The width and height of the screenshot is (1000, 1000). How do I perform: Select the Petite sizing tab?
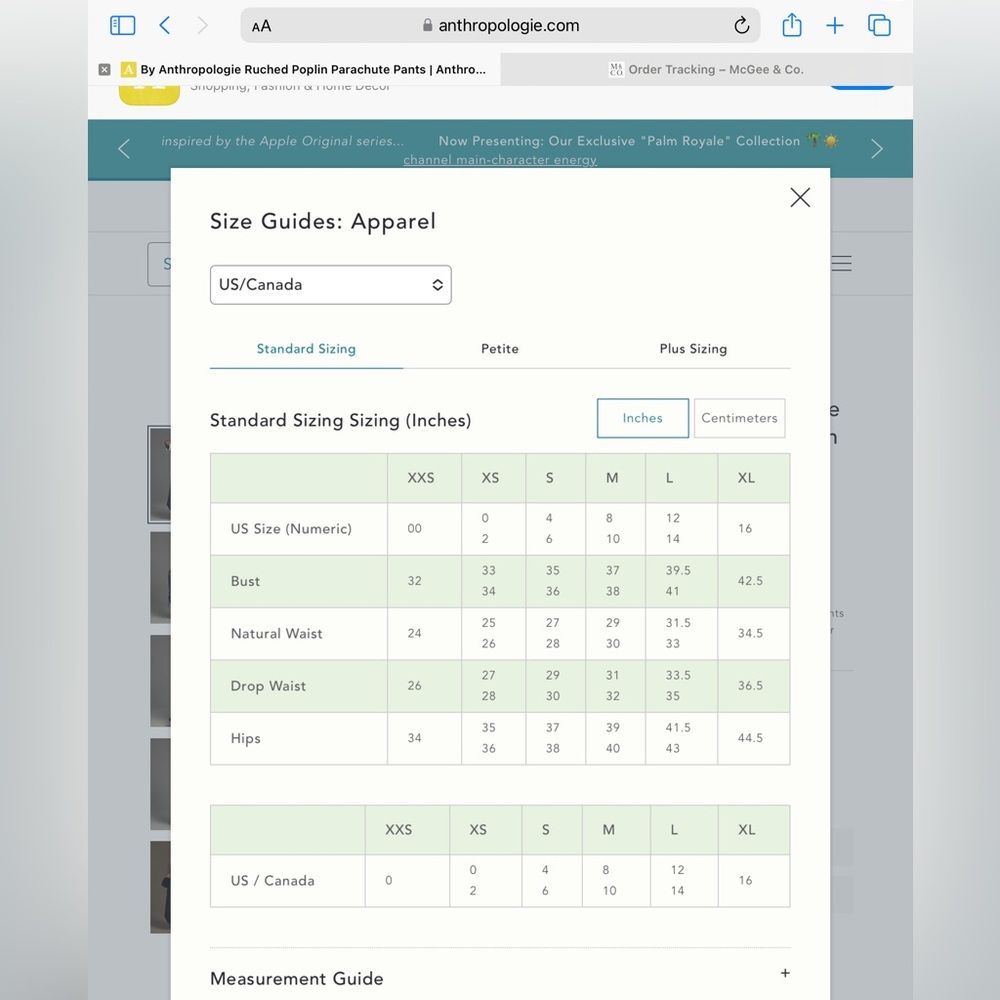tap(500, 349)
